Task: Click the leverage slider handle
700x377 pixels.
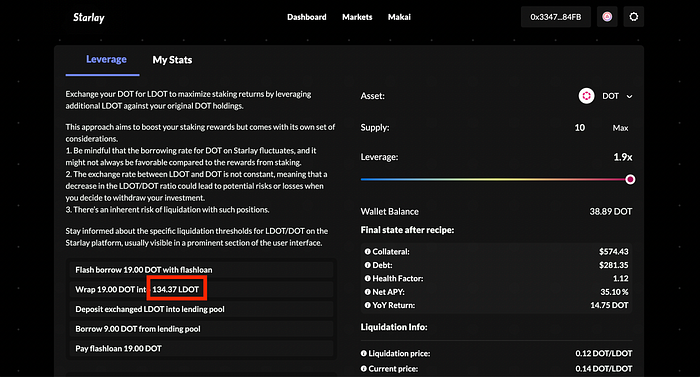Action: coord(630,180)
